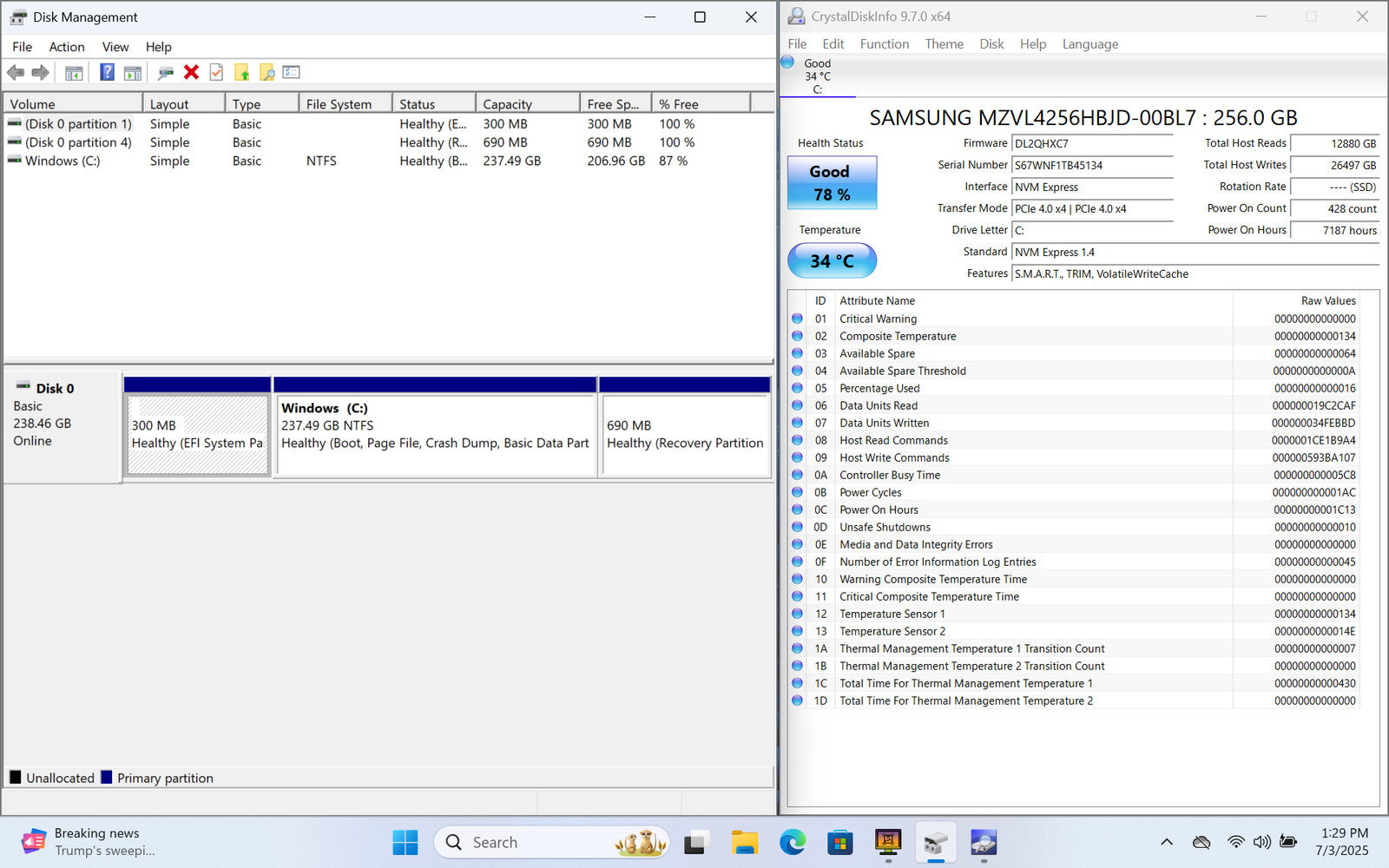
Task: Click the blue Primary partition legend swatch
Action: (107, 778)
